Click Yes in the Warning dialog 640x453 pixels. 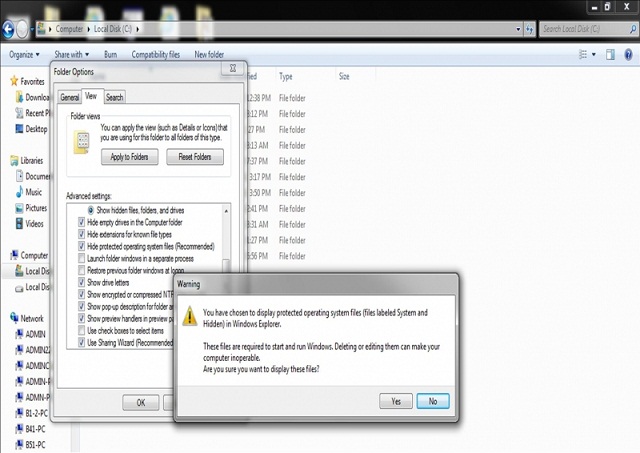point(396,400)
